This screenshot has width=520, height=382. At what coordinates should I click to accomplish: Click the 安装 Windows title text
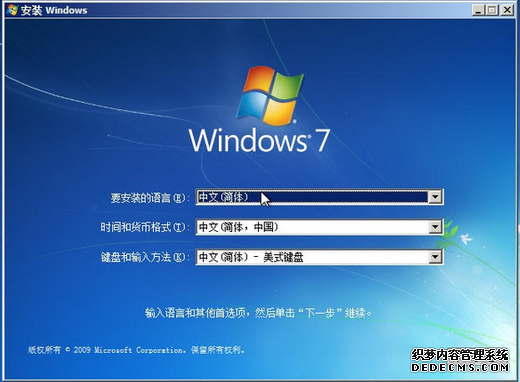click(54, 10)
